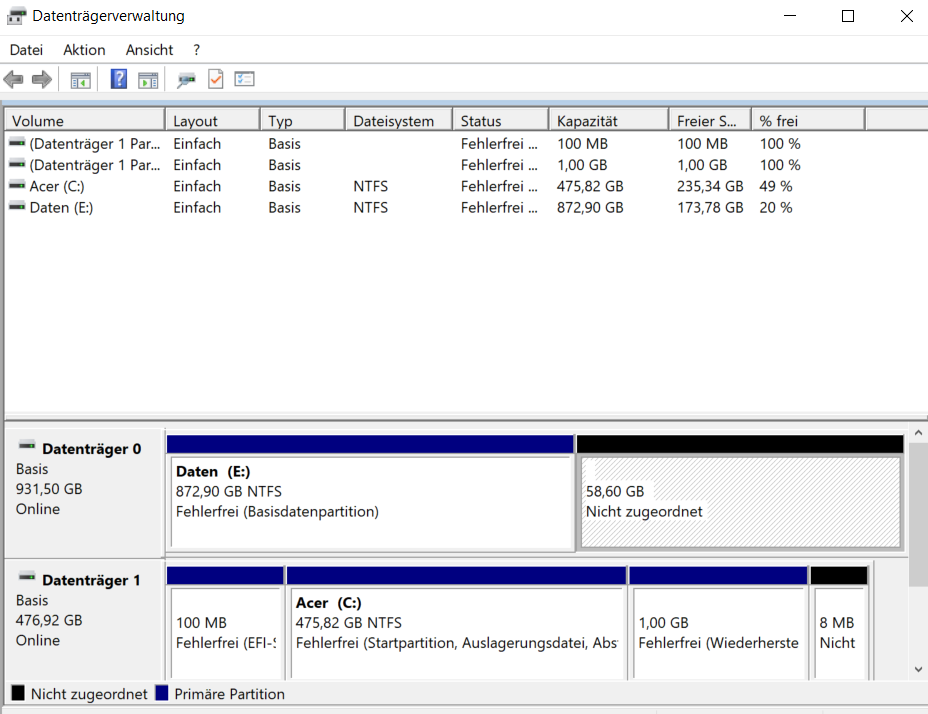Click the 20 % free cell

point(776,207)
